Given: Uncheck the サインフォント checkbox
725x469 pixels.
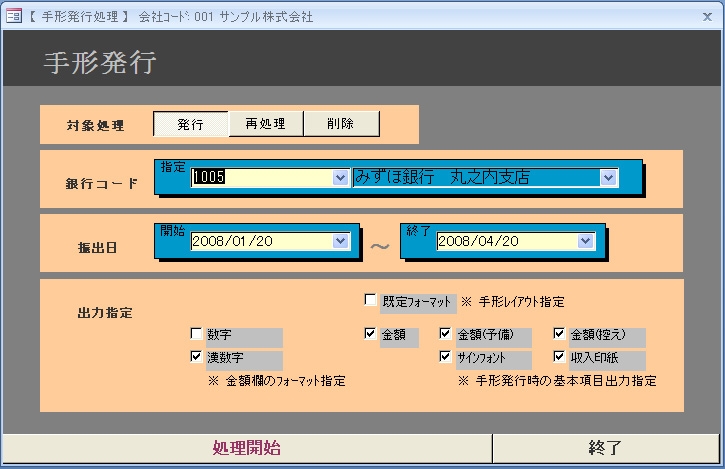Looking at the screenshot, I should [445, 356].
